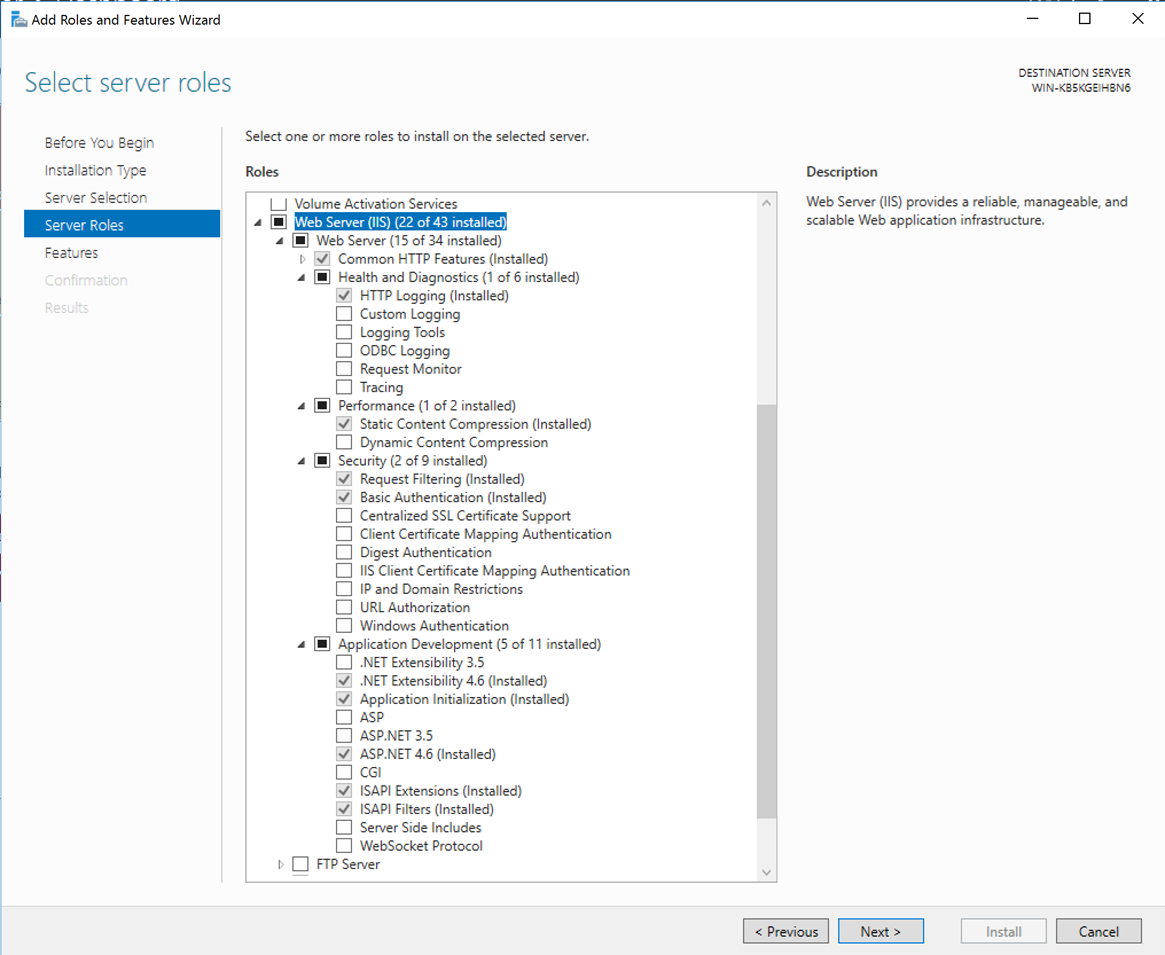Select the Web Server (IIS) role row
The width and height of the screenshot is (1165, 955).
[x=400, y=222]
